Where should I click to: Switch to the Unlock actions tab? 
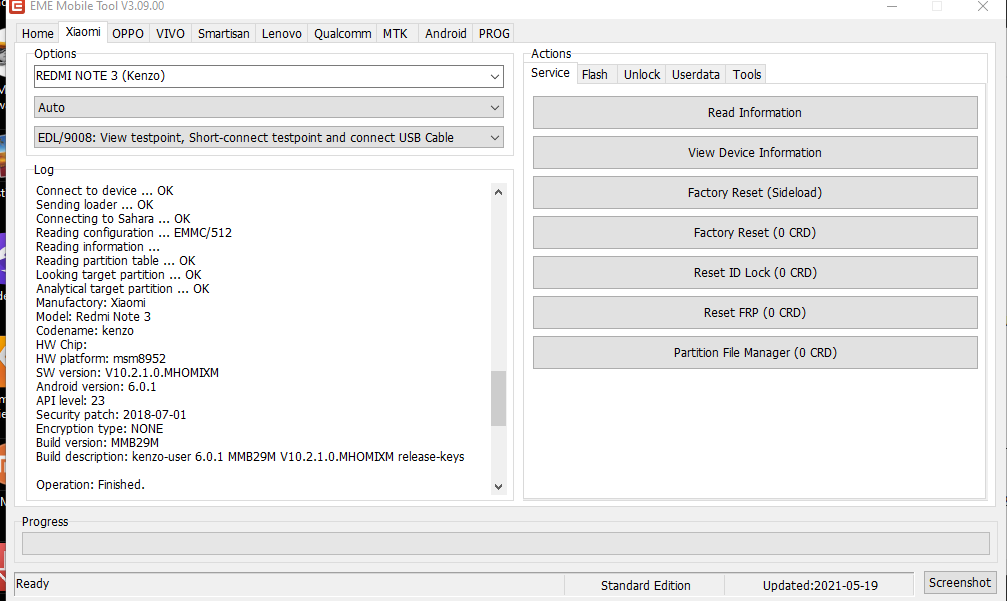click(642, 74)
